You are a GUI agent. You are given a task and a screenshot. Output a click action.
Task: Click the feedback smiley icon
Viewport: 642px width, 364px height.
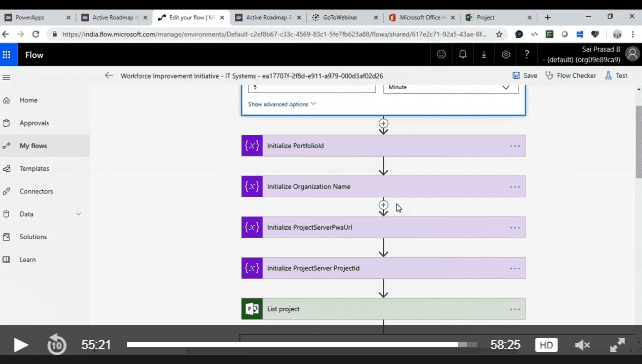(441, 54)
